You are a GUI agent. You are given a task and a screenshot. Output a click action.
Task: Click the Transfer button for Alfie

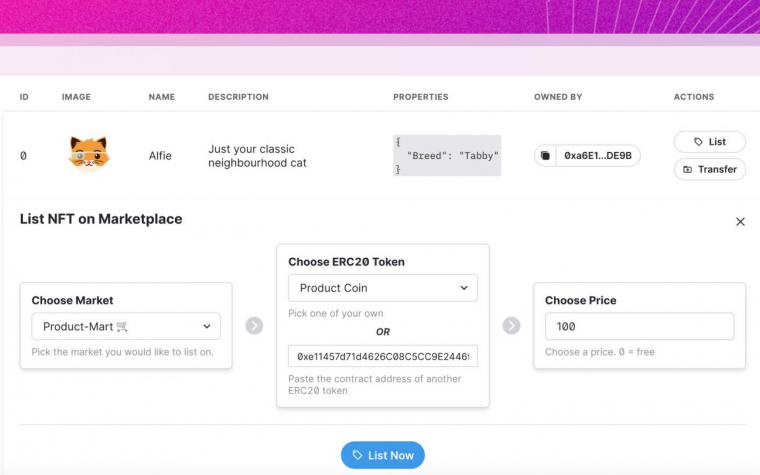(x=710, y=169)
